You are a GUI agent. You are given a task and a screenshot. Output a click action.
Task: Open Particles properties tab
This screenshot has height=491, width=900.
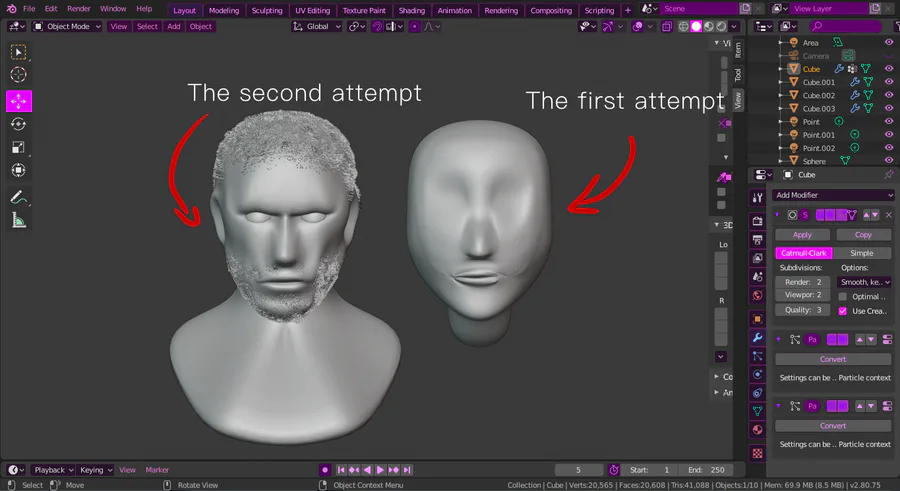tap(758, 356)
